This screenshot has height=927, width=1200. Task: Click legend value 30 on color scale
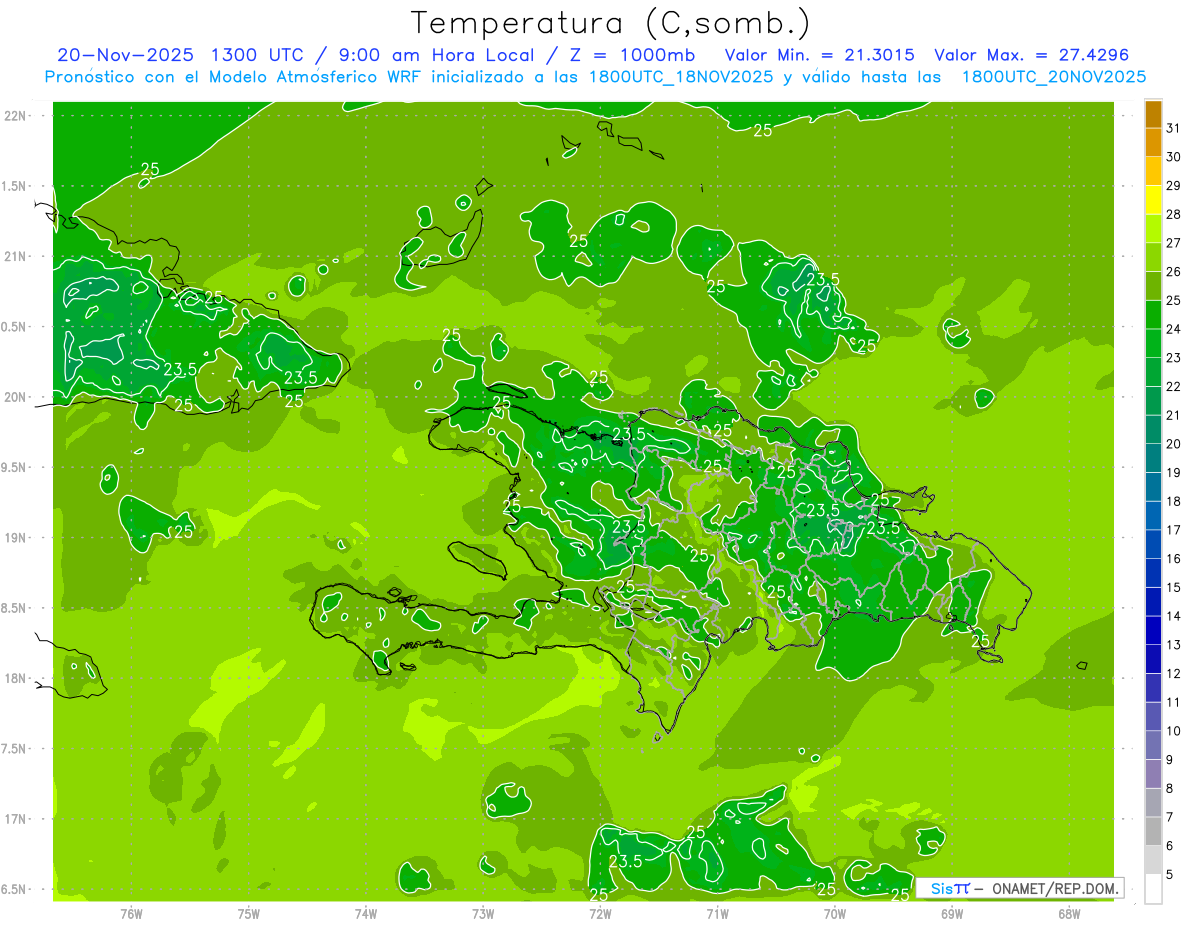click(x=1174, y=157)
